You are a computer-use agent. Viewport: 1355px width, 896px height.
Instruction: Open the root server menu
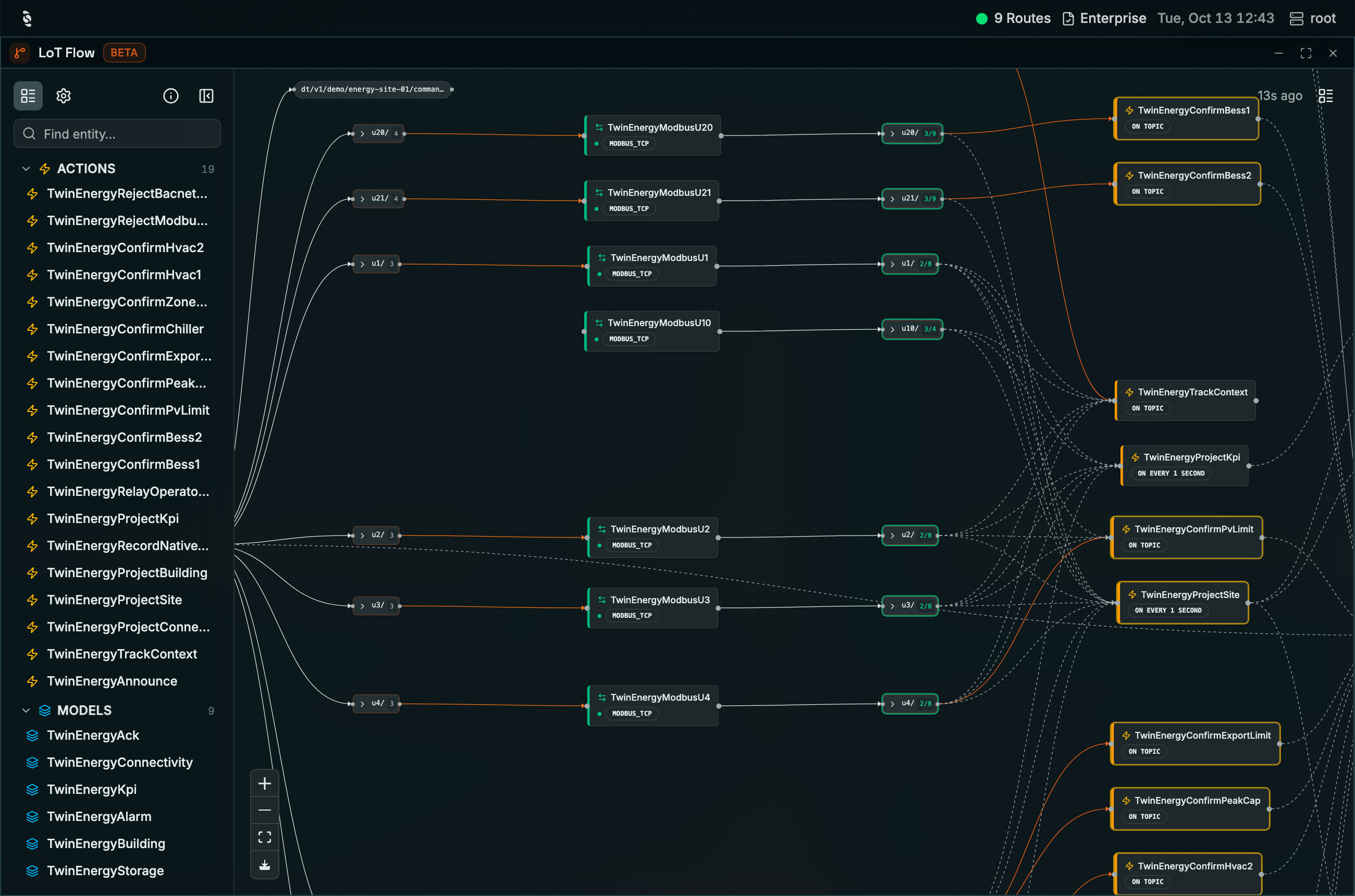[1313, 18]
